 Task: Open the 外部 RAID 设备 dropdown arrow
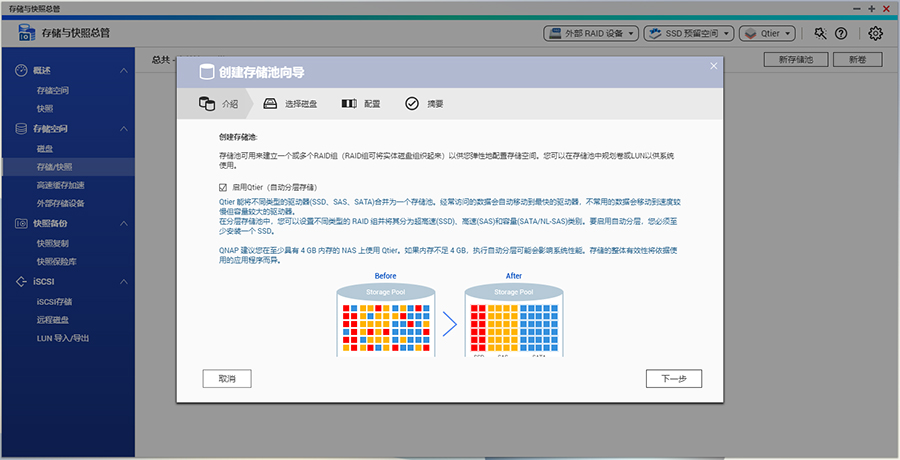pos(631,33)
